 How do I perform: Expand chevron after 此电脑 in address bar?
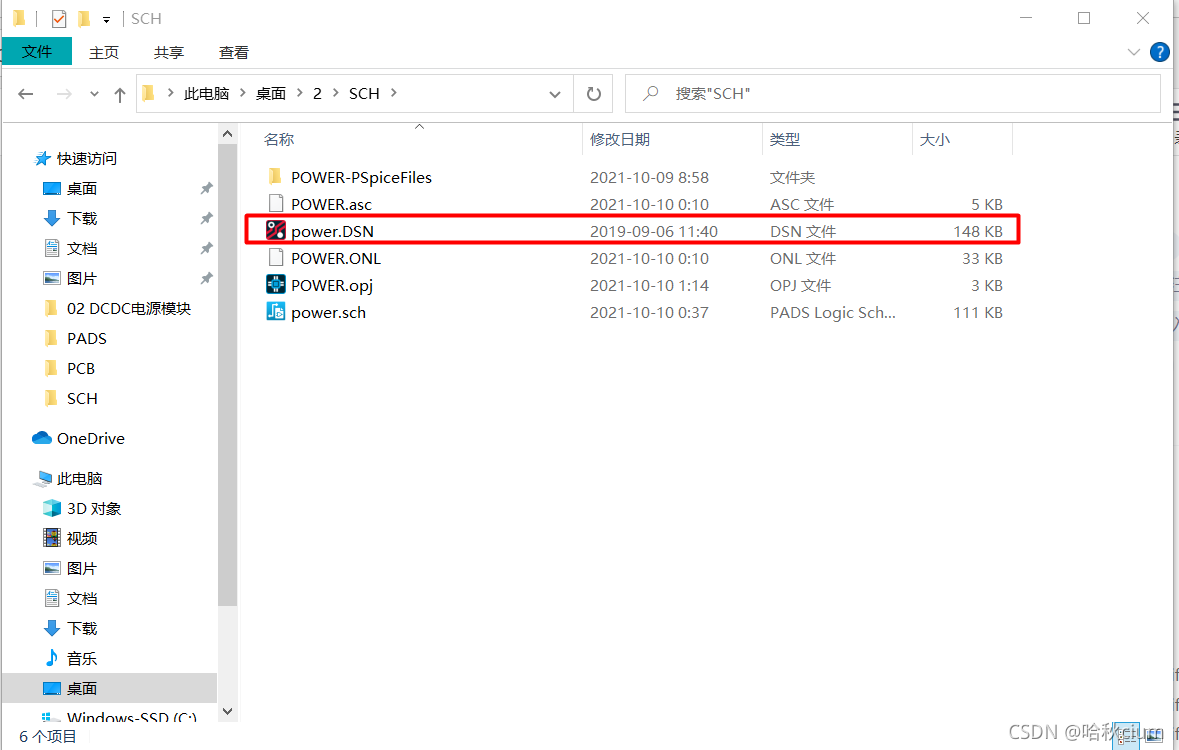coord(243,93)
